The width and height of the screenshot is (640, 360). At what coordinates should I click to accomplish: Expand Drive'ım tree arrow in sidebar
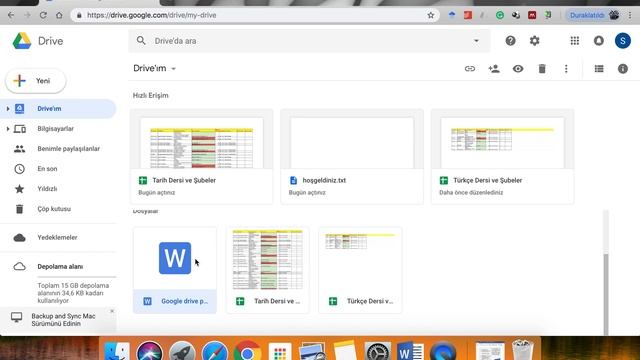click(x=7, y=109)
